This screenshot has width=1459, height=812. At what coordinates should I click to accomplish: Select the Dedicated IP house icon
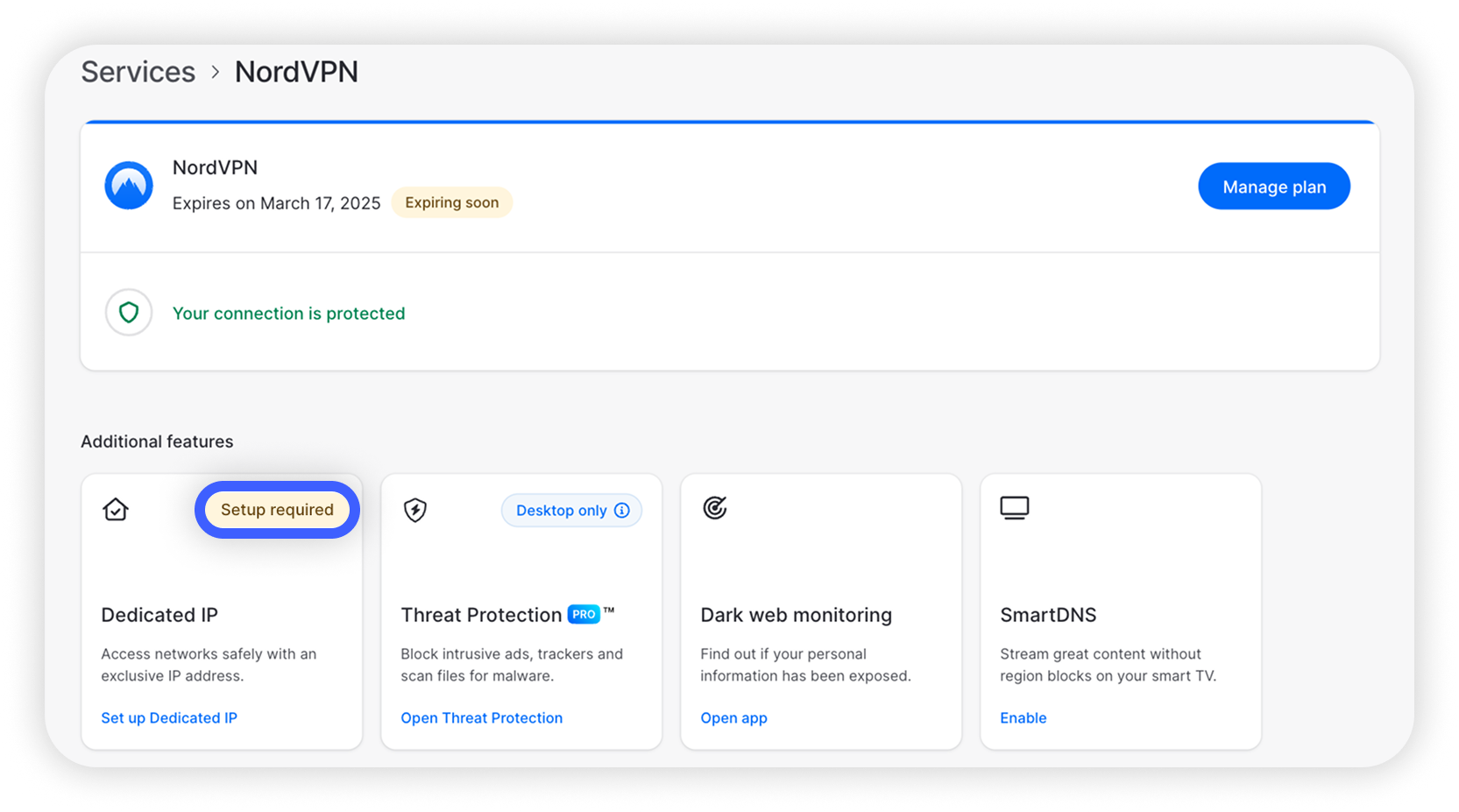115,509
